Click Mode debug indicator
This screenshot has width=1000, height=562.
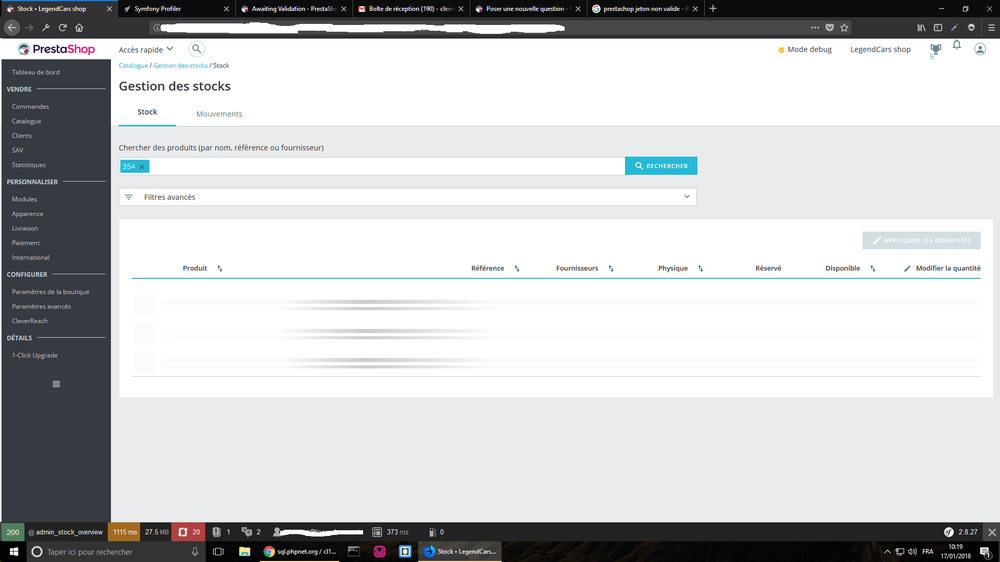coord(805,49)
